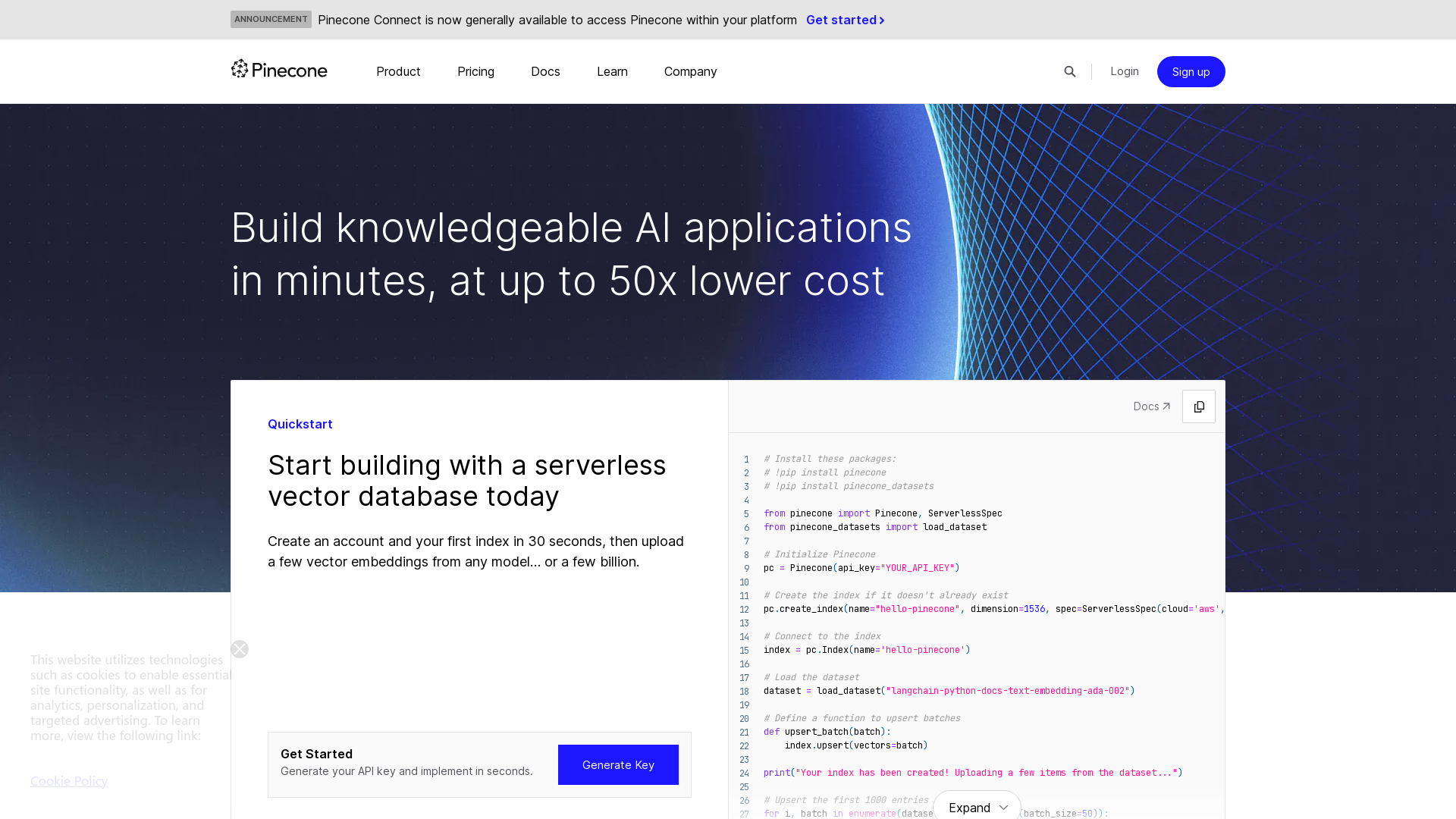Go to the Pricing page
1456x819 pixels.
pyautogui.click(x=475, y=71)
